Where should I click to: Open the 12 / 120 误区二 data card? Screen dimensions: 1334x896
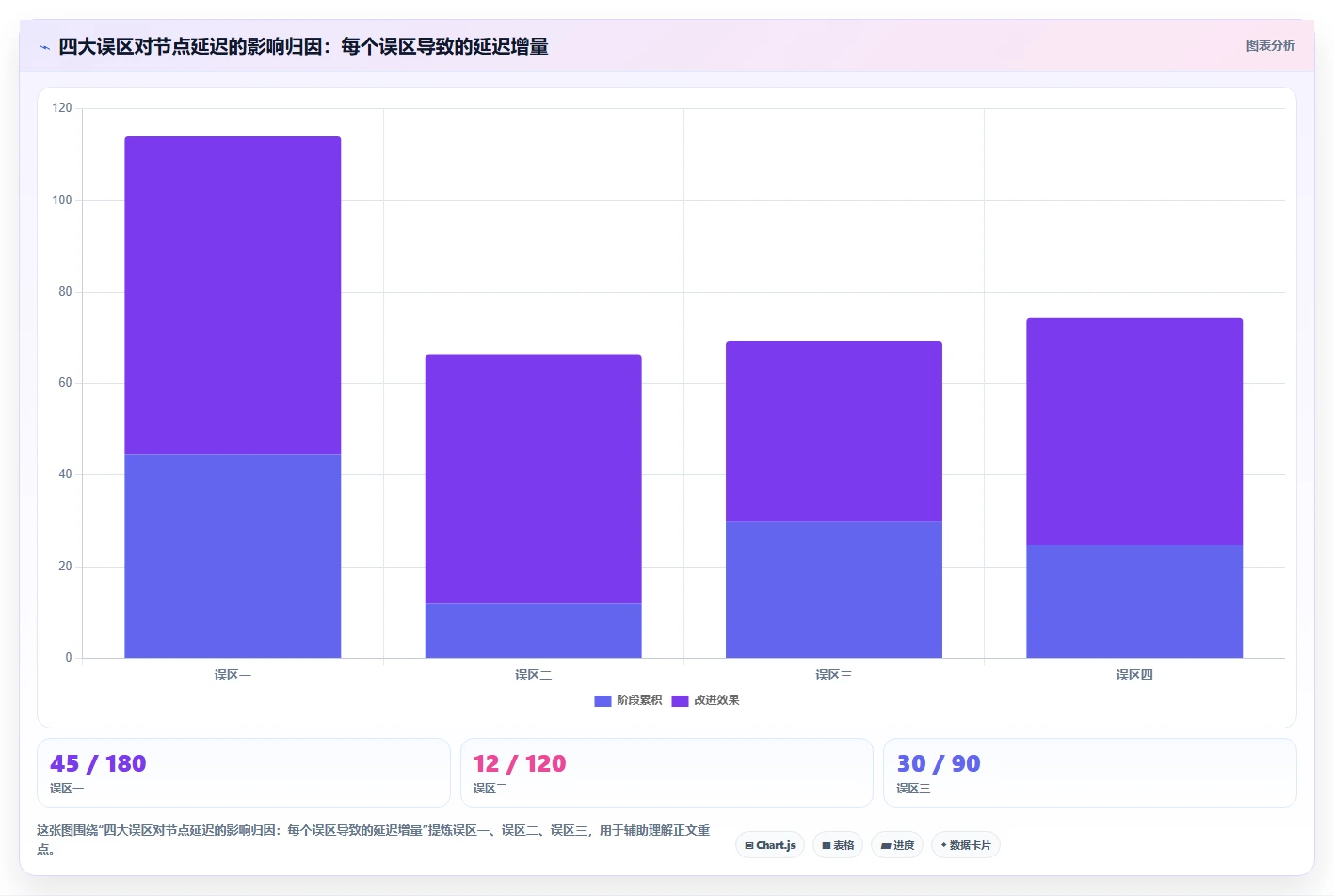coord(667,773)
